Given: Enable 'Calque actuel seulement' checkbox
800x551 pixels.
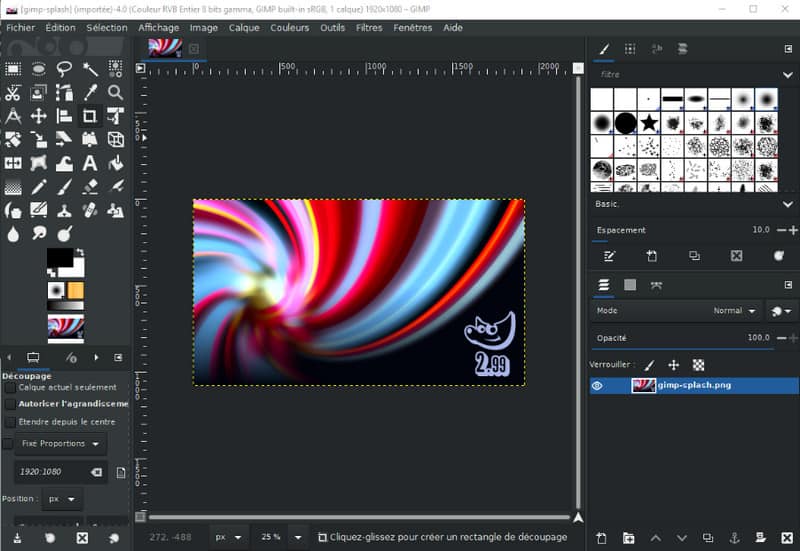Looking at the screenshot, I should coord(10,388).
